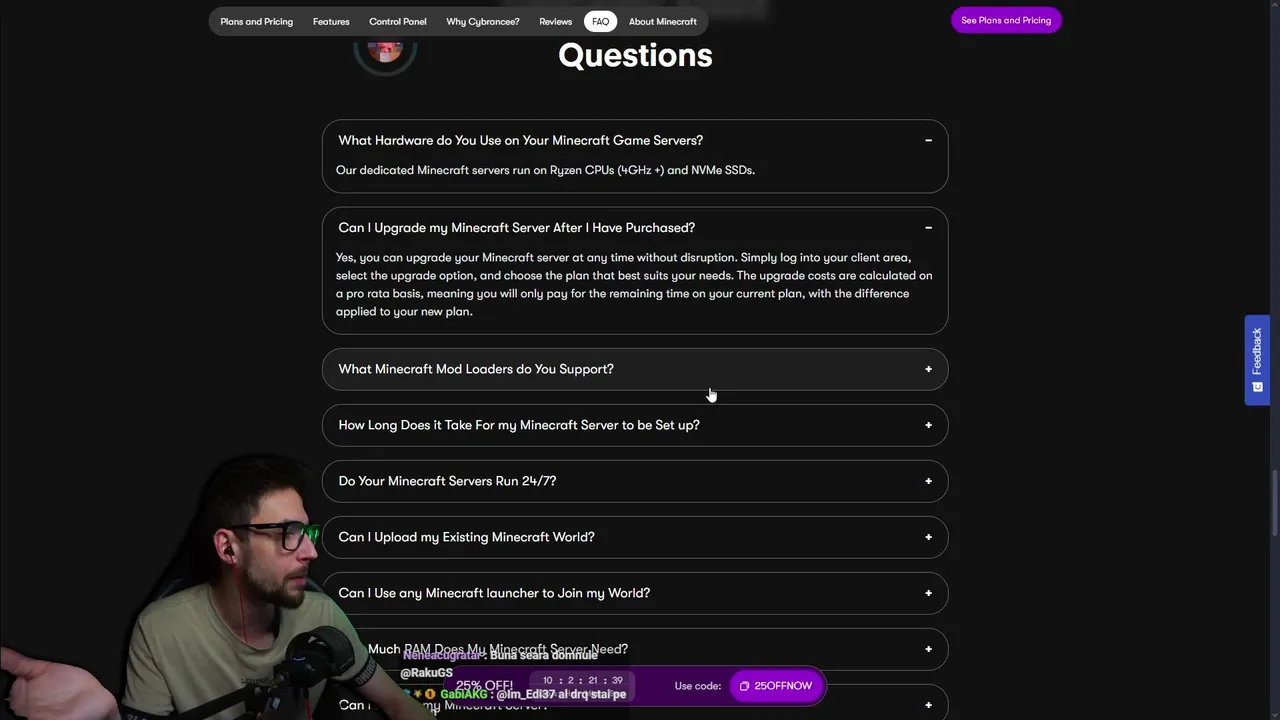Select Control Panel in navigation bar
Screen dimensions: 1280x720
[397, 21]
